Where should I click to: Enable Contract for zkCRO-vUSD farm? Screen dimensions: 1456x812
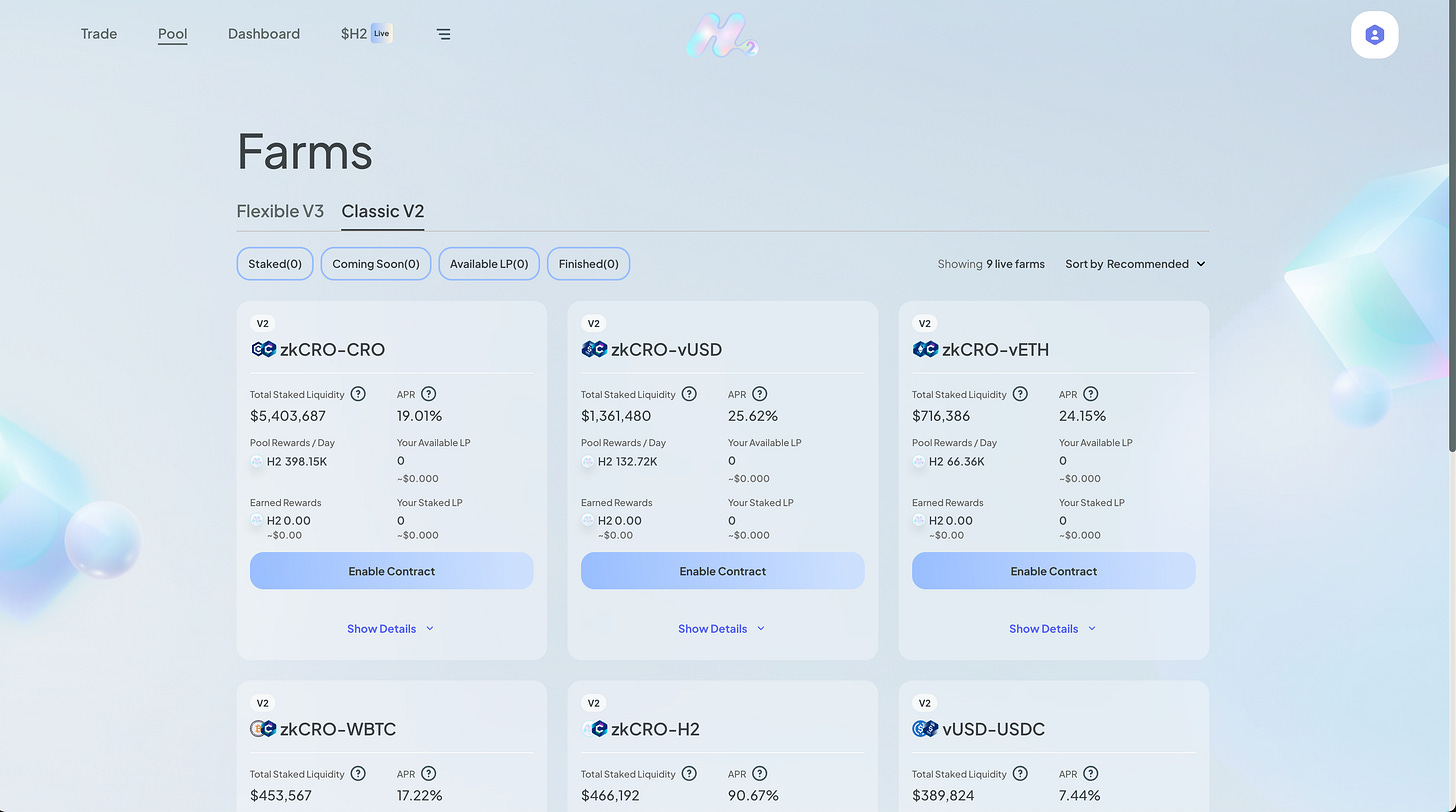[722, 571]
